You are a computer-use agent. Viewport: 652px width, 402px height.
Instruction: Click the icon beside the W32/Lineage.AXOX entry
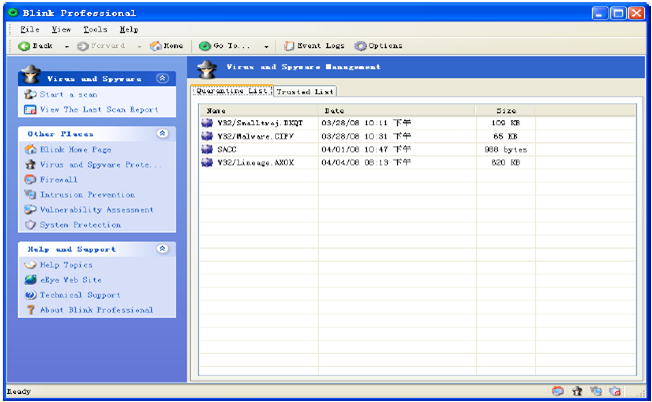207,163
